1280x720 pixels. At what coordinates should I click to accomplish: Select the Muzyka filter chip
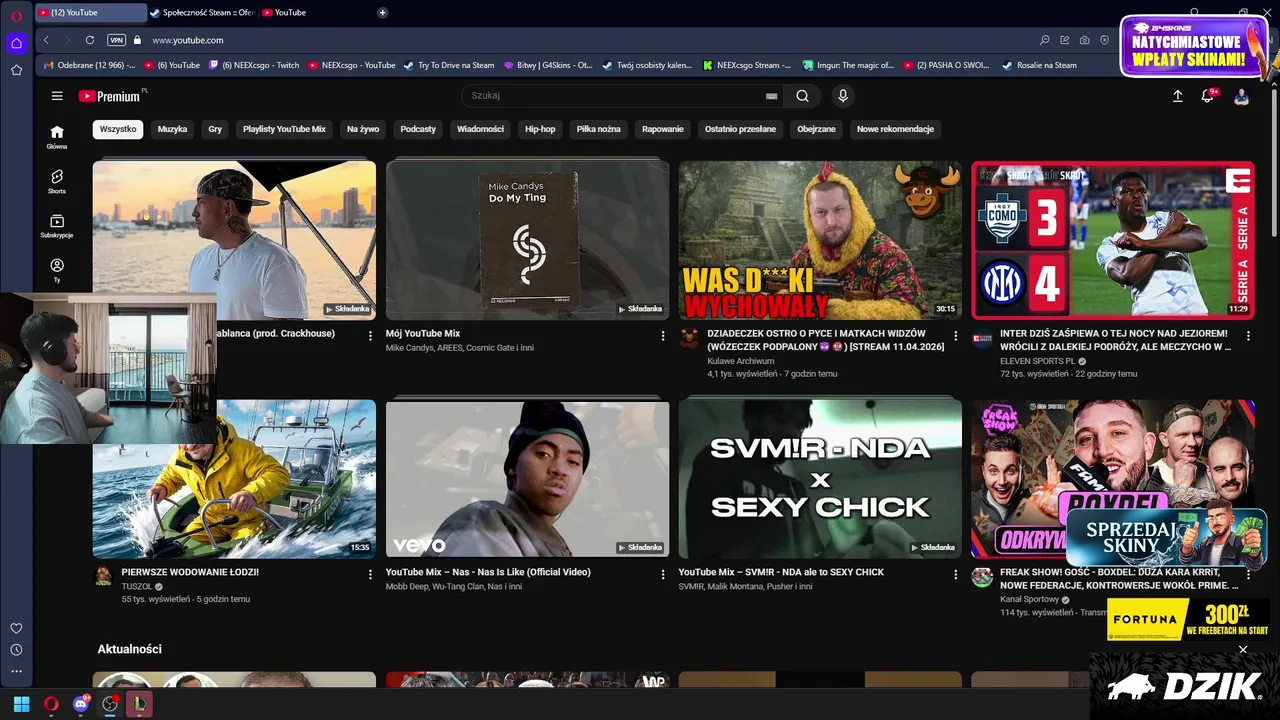click(172, 129)
